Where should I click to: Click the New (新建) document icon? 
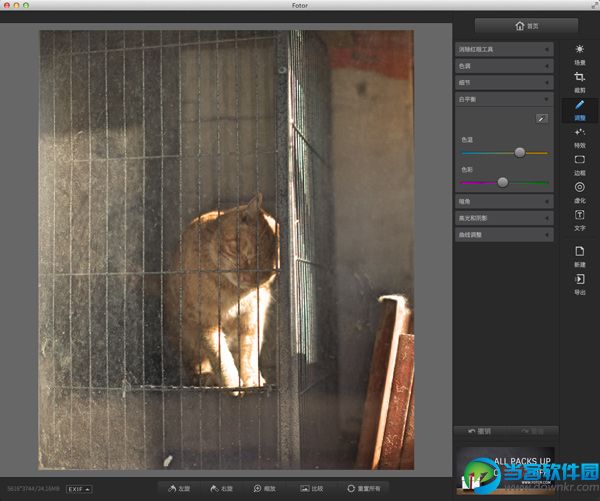tap(580, 254)
